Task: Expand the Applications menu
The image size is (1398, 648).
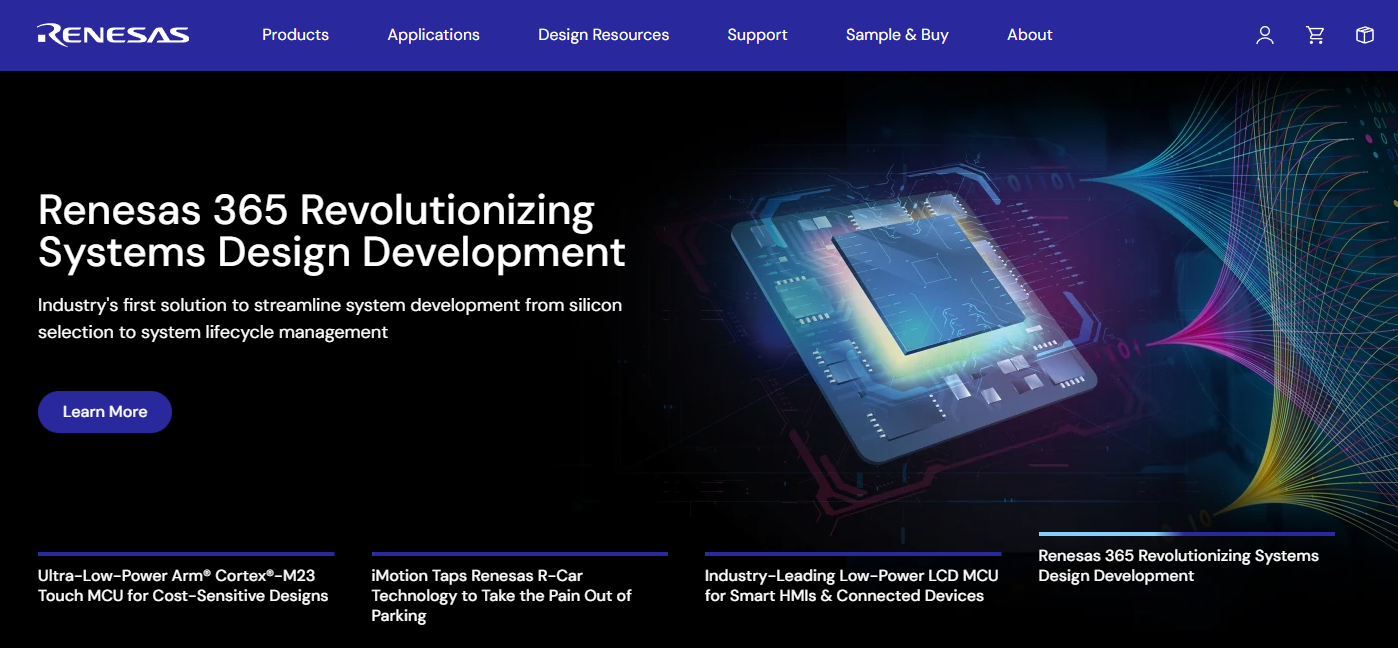Action: 433,35
